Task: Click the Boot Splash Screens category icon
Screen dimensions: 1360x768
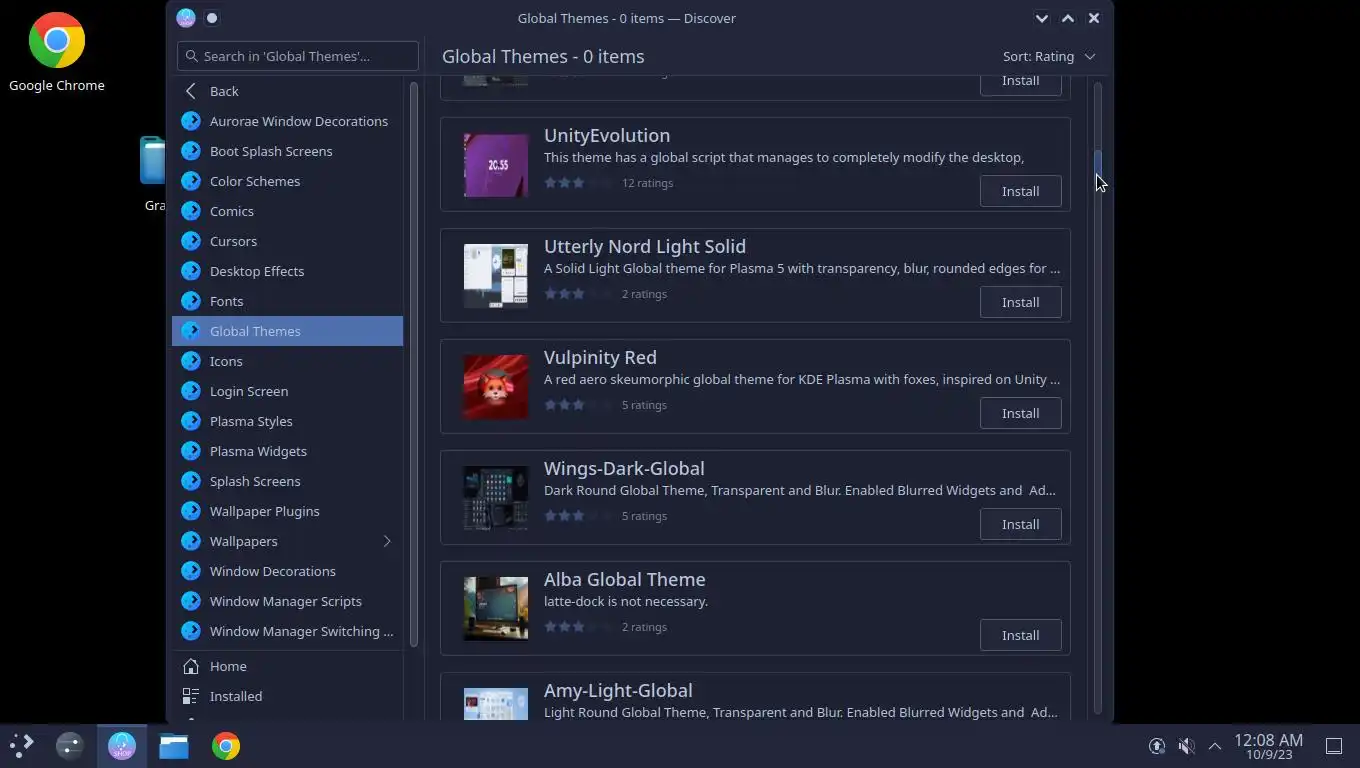Action: [191, 151]
